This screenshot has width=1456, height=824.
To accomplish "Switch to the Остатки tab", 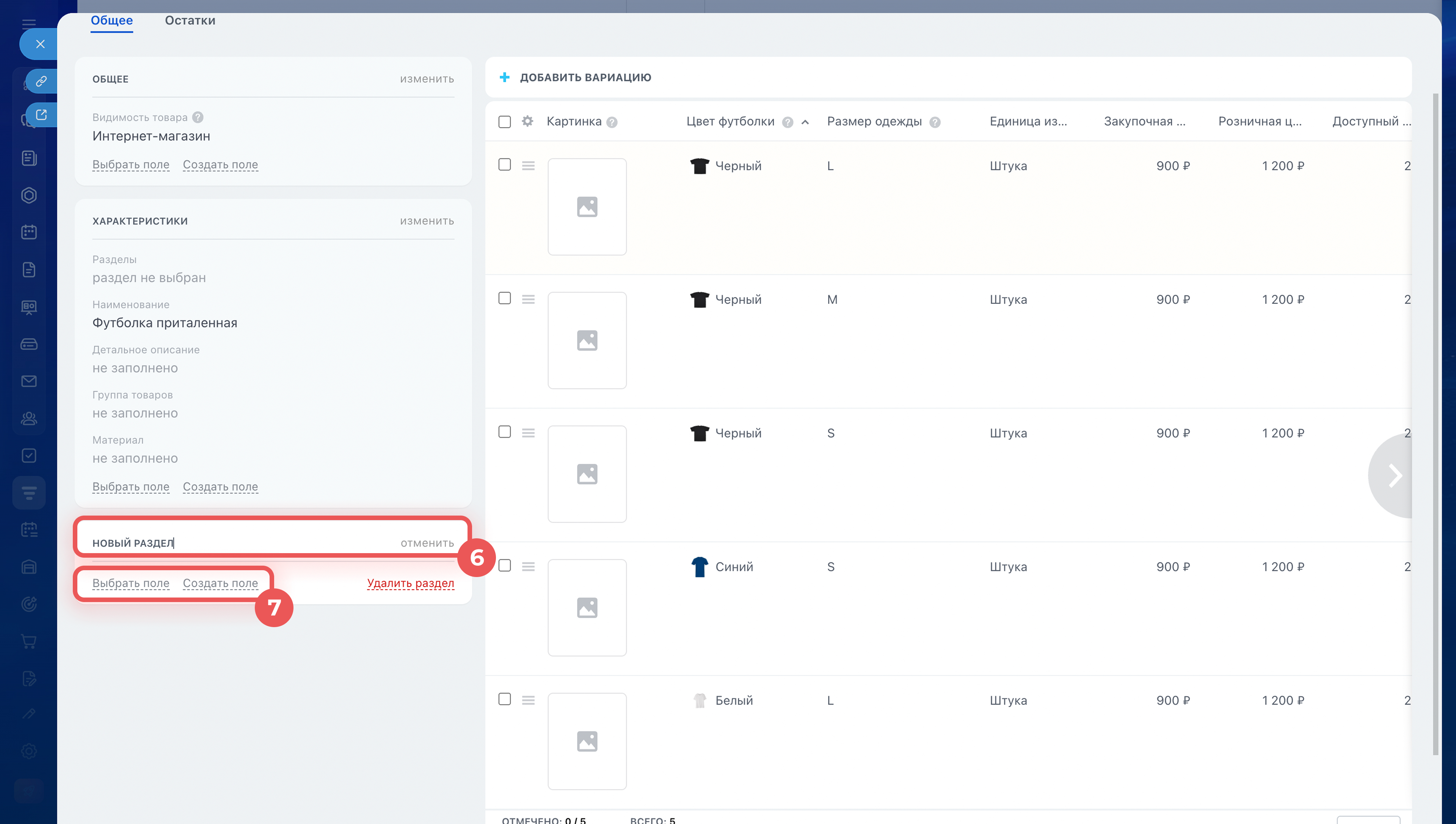I will [190, 20].
